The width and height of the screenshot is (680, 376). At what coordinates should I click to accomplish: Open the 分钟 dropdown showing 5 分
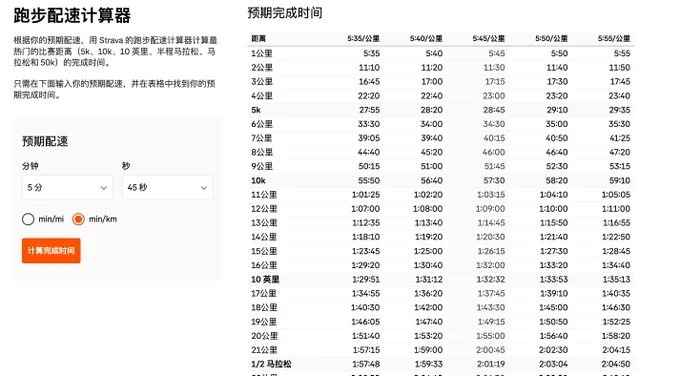tap(68, 188)
